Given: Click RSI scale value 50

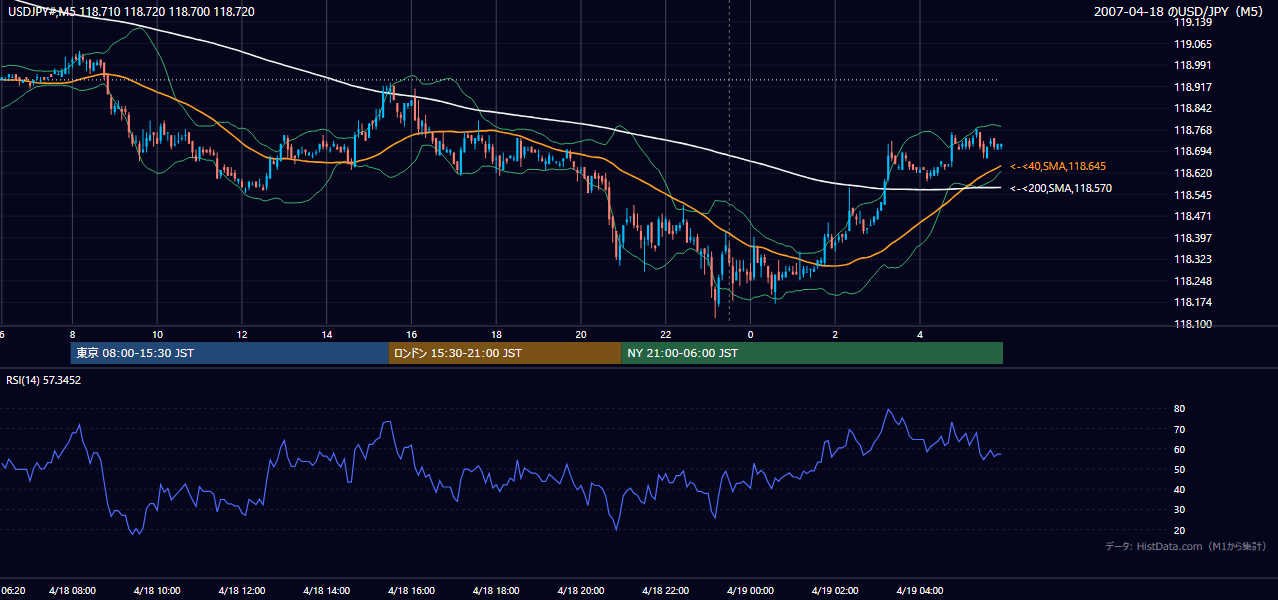Looking at the screenshot, I should pyautogui.click(x=1179, y=469).
